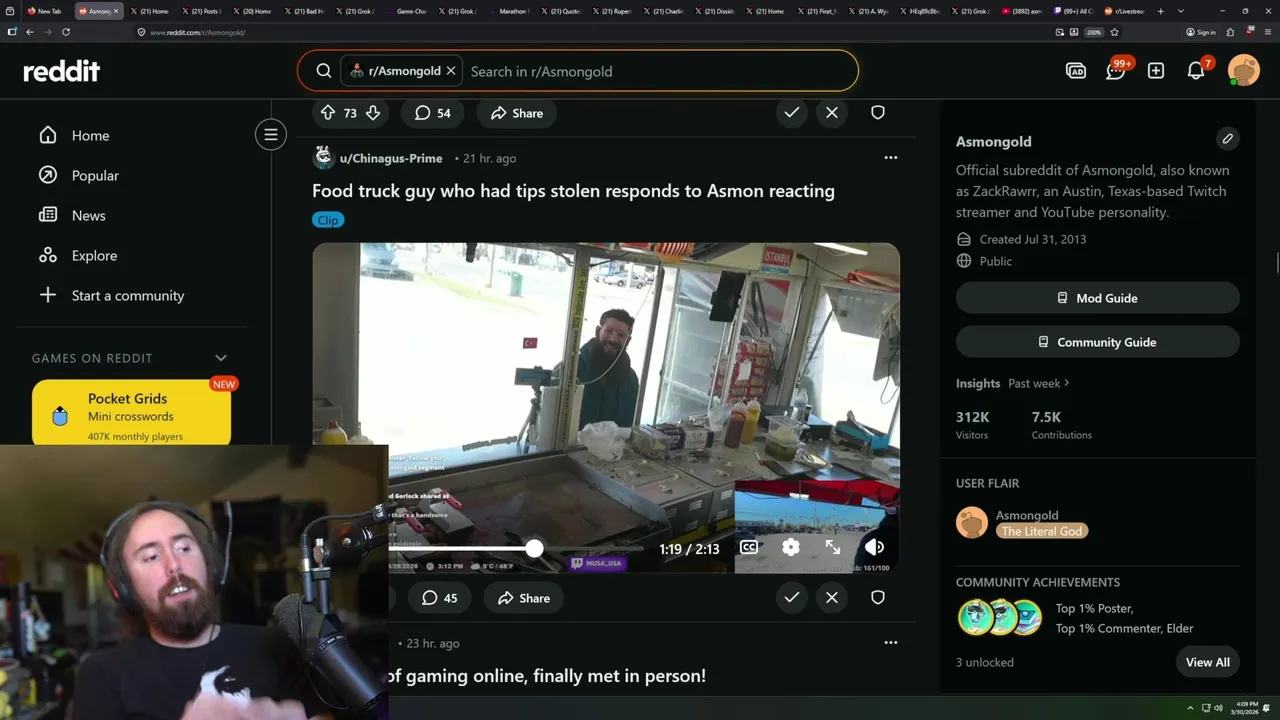Collapse the Games on Reddit section
Viewport: 1280px width, 720px height.
[x=221, y=358]
